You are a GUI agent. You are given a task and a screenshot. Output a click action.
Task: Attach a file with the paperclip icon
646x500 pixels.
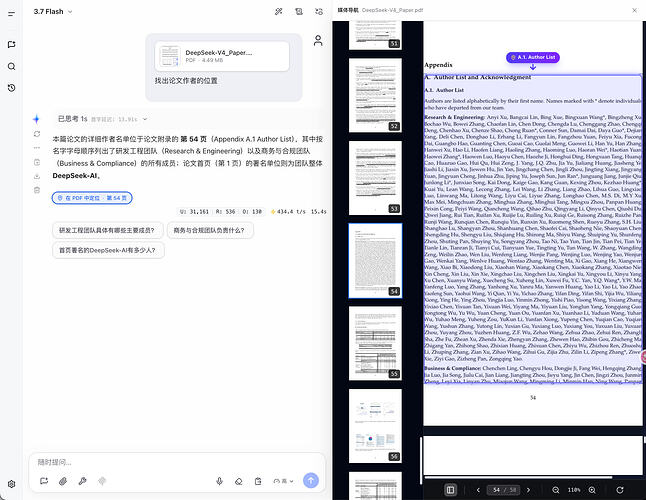[63, 481]
